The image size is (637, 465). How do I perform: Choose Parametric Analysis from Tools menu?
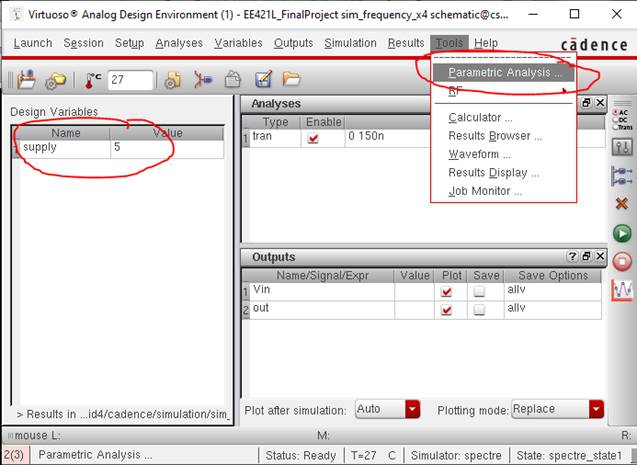point(503,73)
